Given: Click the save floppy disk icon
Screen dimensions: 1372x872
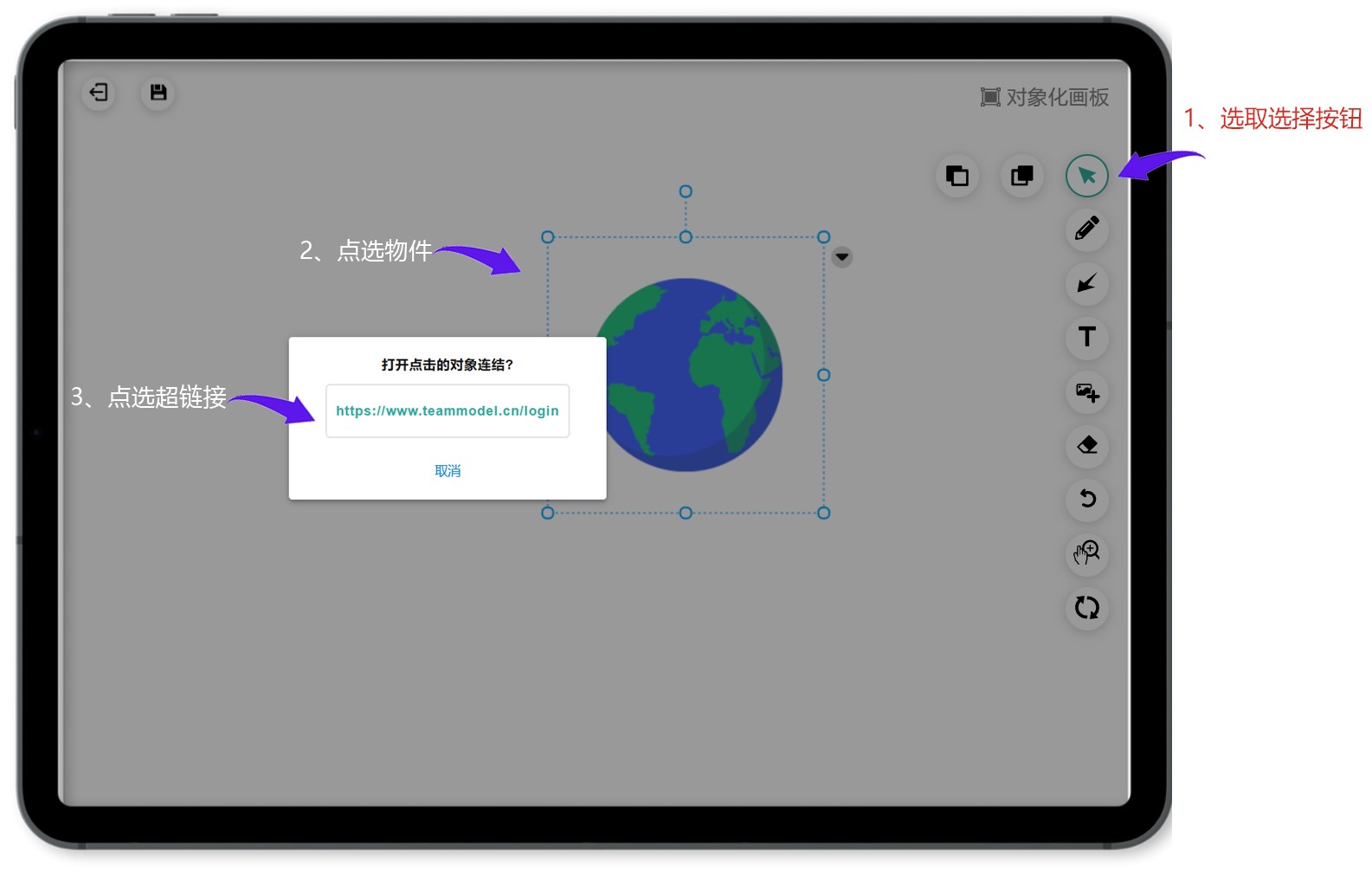Looking at the screenshot, I should coord(158,93).
